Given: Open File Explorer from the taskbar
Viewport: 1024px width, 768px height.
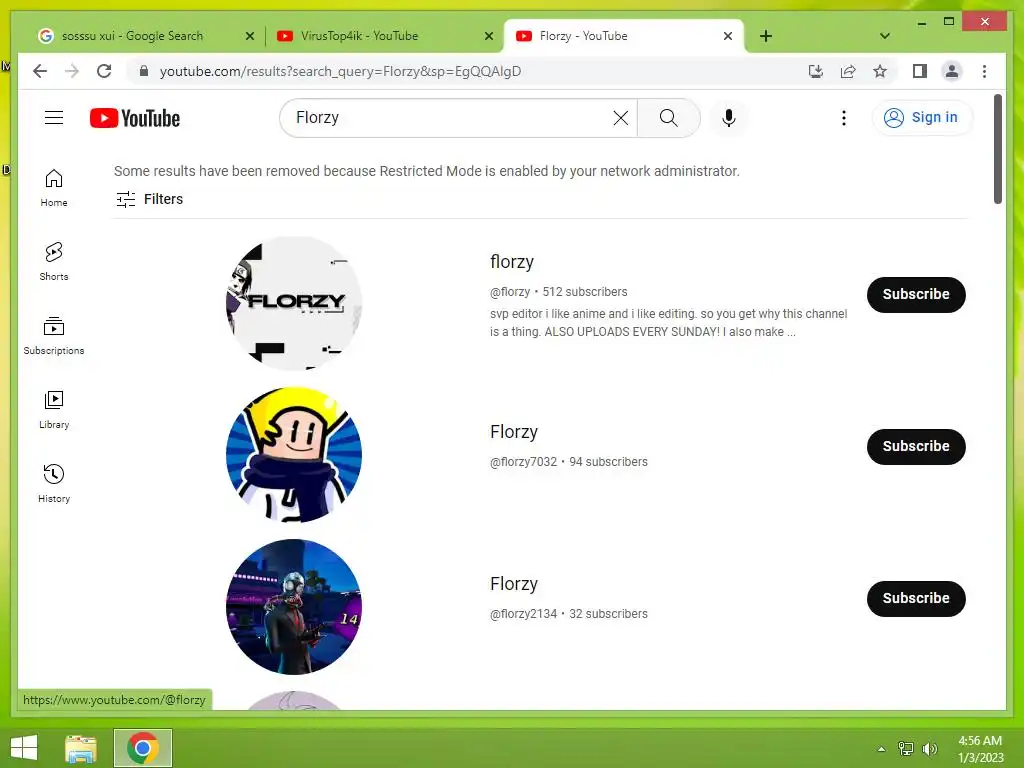Looking at the screenshot, I should pos(81,748).
